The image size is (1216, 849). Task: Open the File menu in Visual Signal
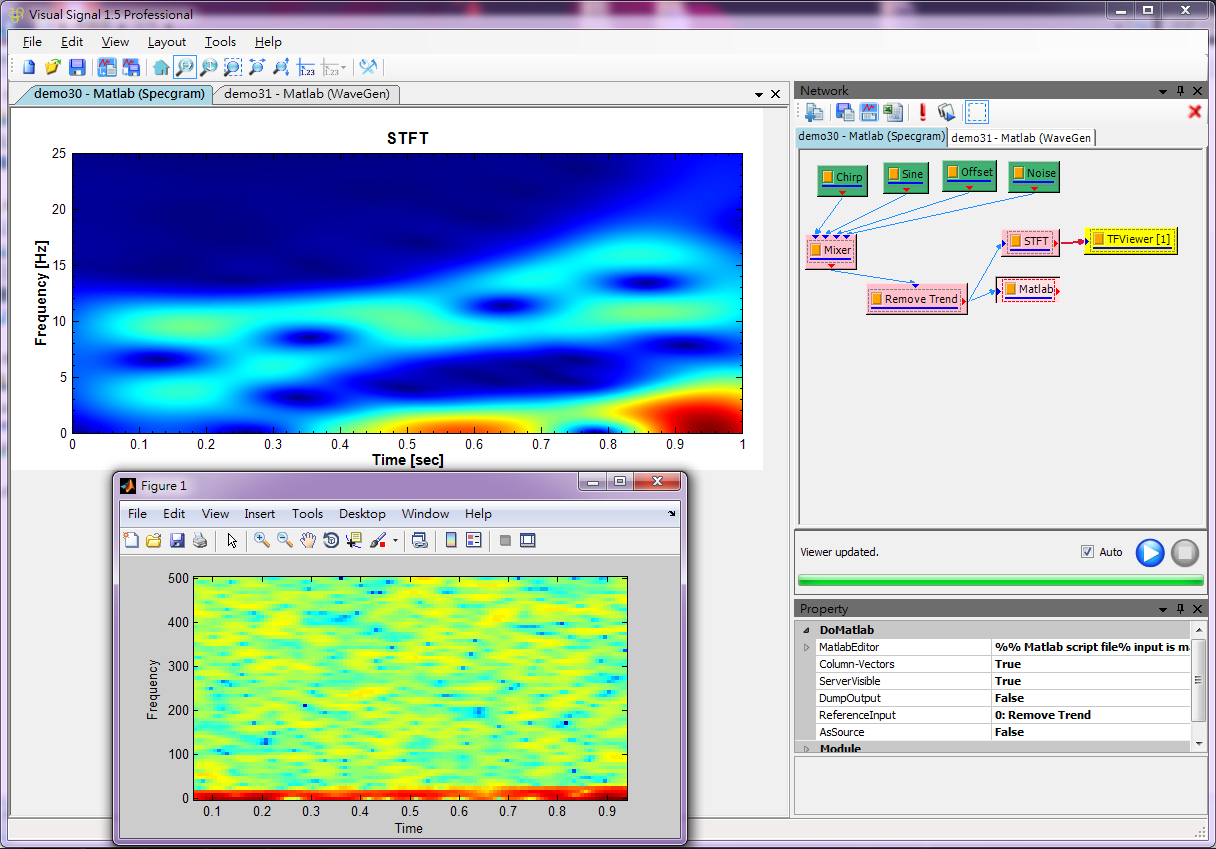(x=32, y=42)
